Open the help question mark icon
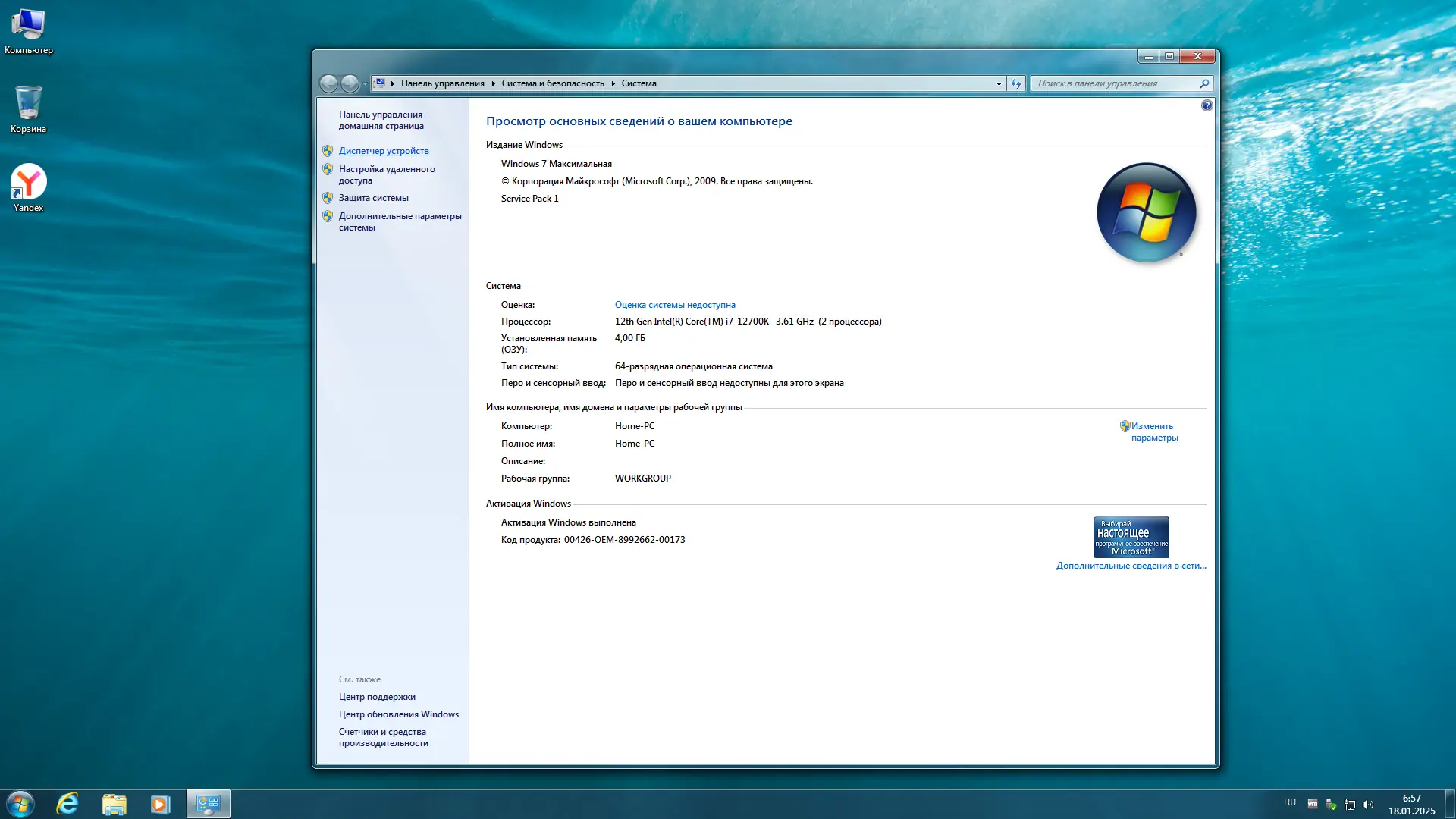The width and height of the screenshot is (1456, 819). pyautogui.click(x=1207, y=105)
